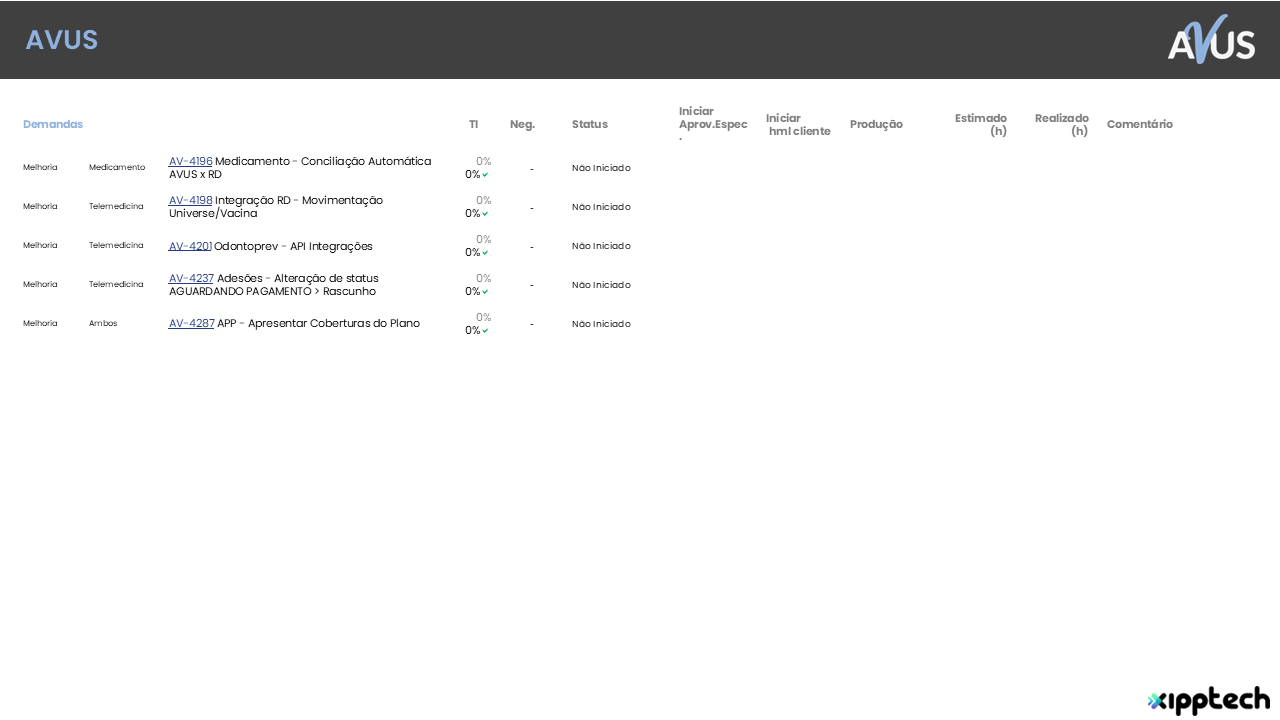The height and width of the screenshot is (720, 1280).
Task: Click 'AGUARDANDO PAGAMENTO > Rascunho' text
Action: click(x=272, y=291)
